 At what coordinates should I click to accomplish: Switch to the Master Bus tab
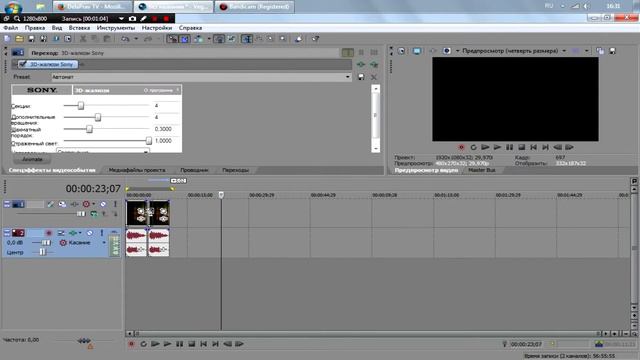(482, 170)
